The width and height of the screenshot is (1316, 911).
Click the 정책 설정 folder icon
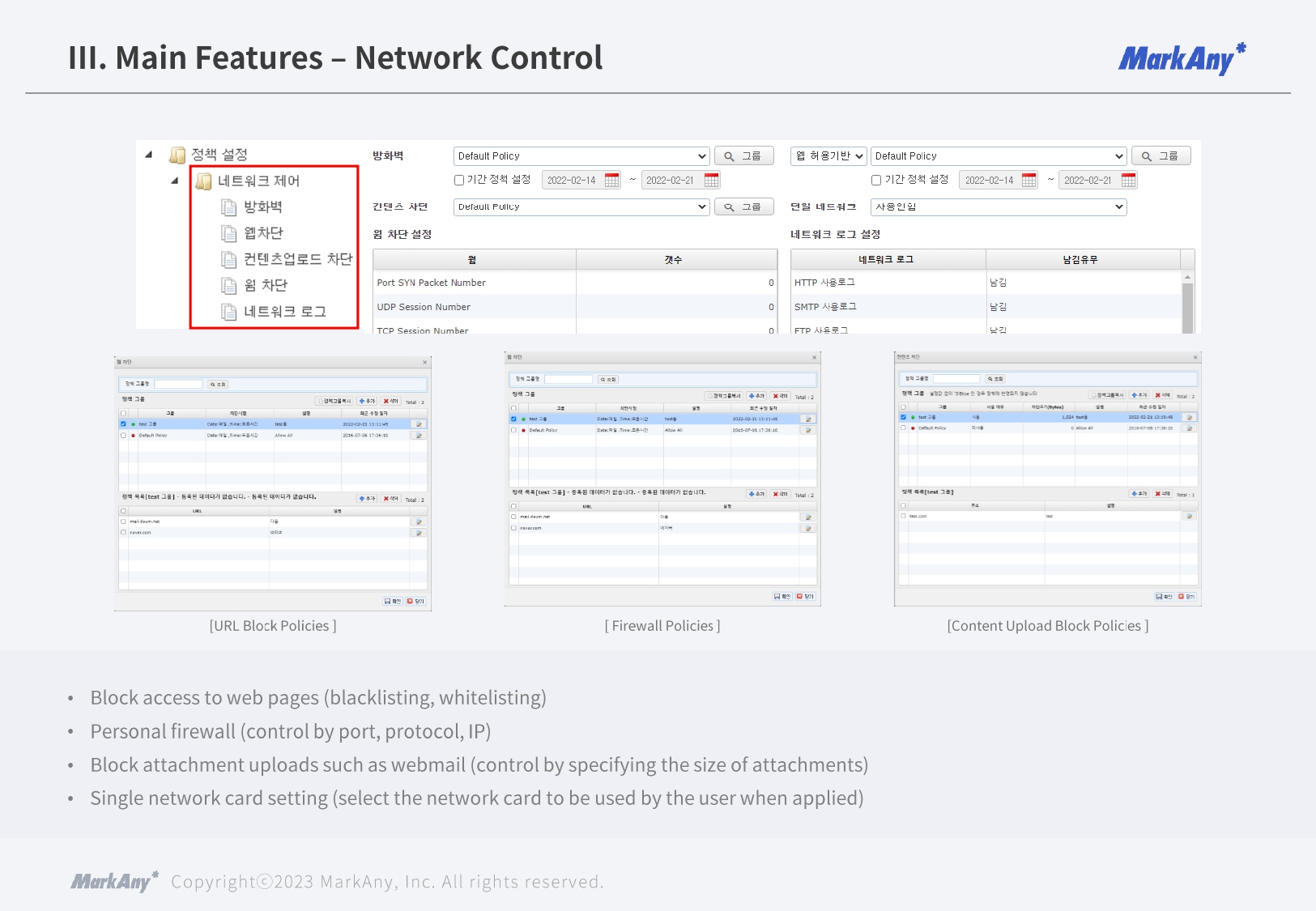[x=177, y=155]
